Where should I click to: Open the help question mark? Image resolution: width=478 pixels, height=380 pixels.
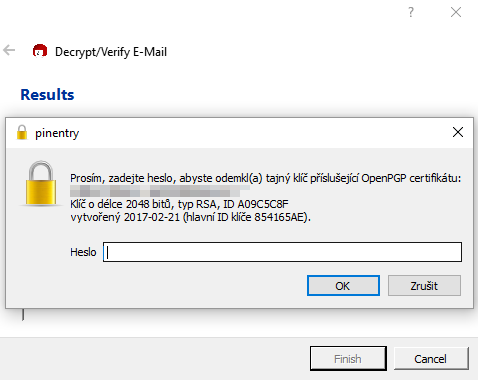coord(411,12)
